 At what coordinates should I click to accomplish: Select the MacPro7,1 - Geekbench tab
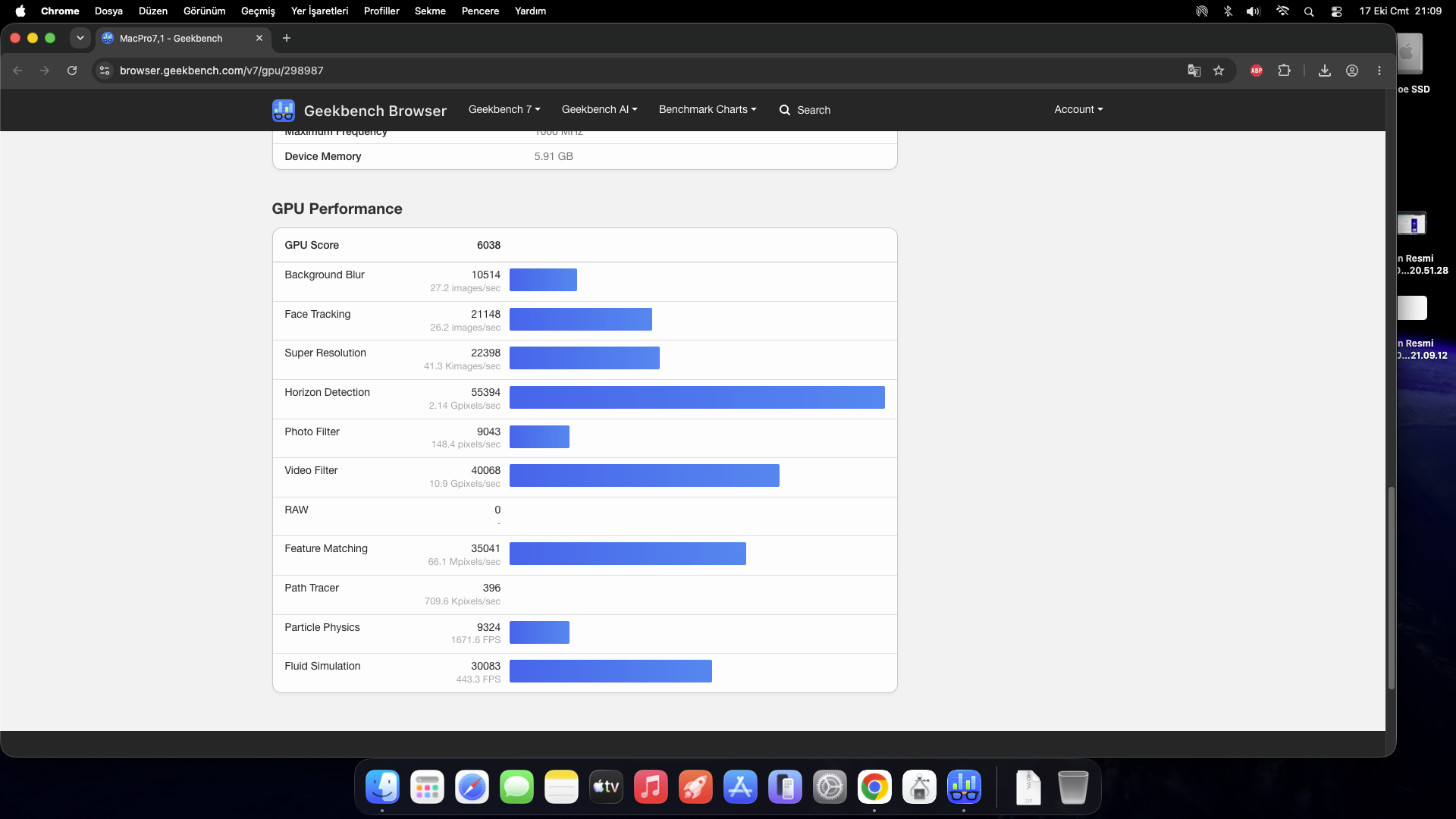point(182,38)
